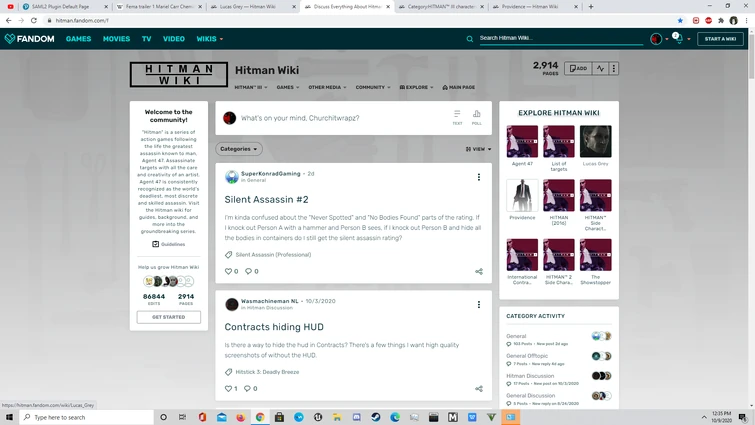The height and width of the screenshot is (425, 755).
Task: Open the user avatar menu in header
Action: click(656, 39)
